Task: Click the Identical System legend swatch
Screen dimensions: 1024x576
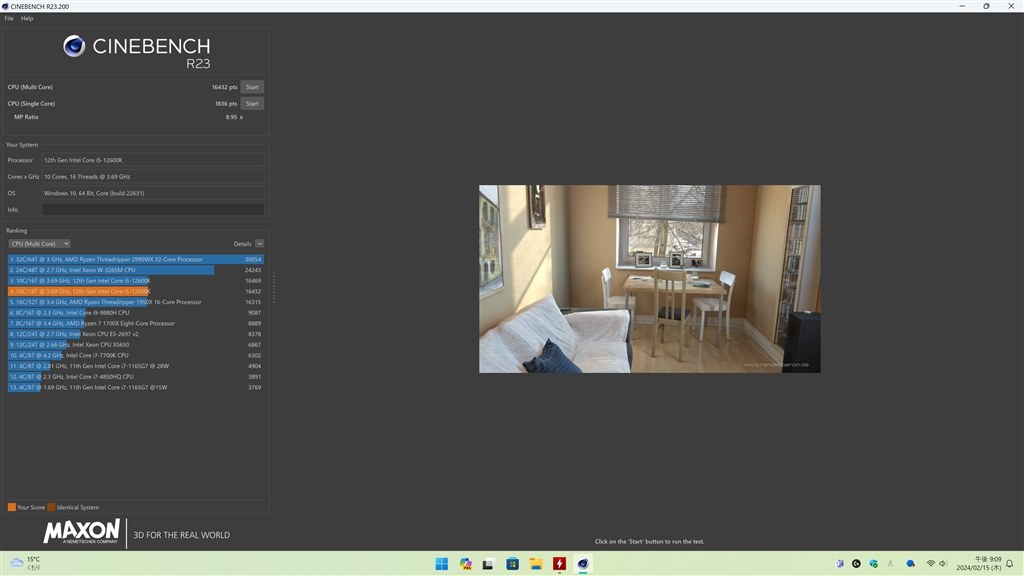Action: 52,507
